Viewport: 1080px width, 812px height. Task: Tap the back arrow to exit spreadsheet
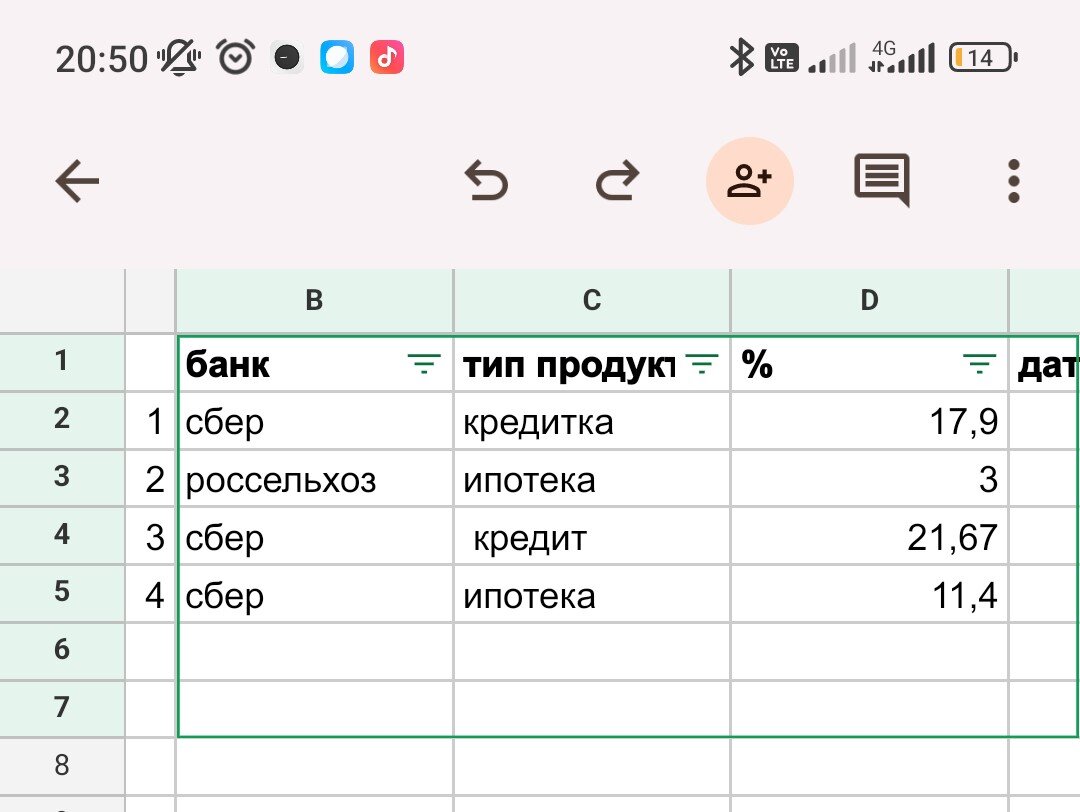coord(77,181)
